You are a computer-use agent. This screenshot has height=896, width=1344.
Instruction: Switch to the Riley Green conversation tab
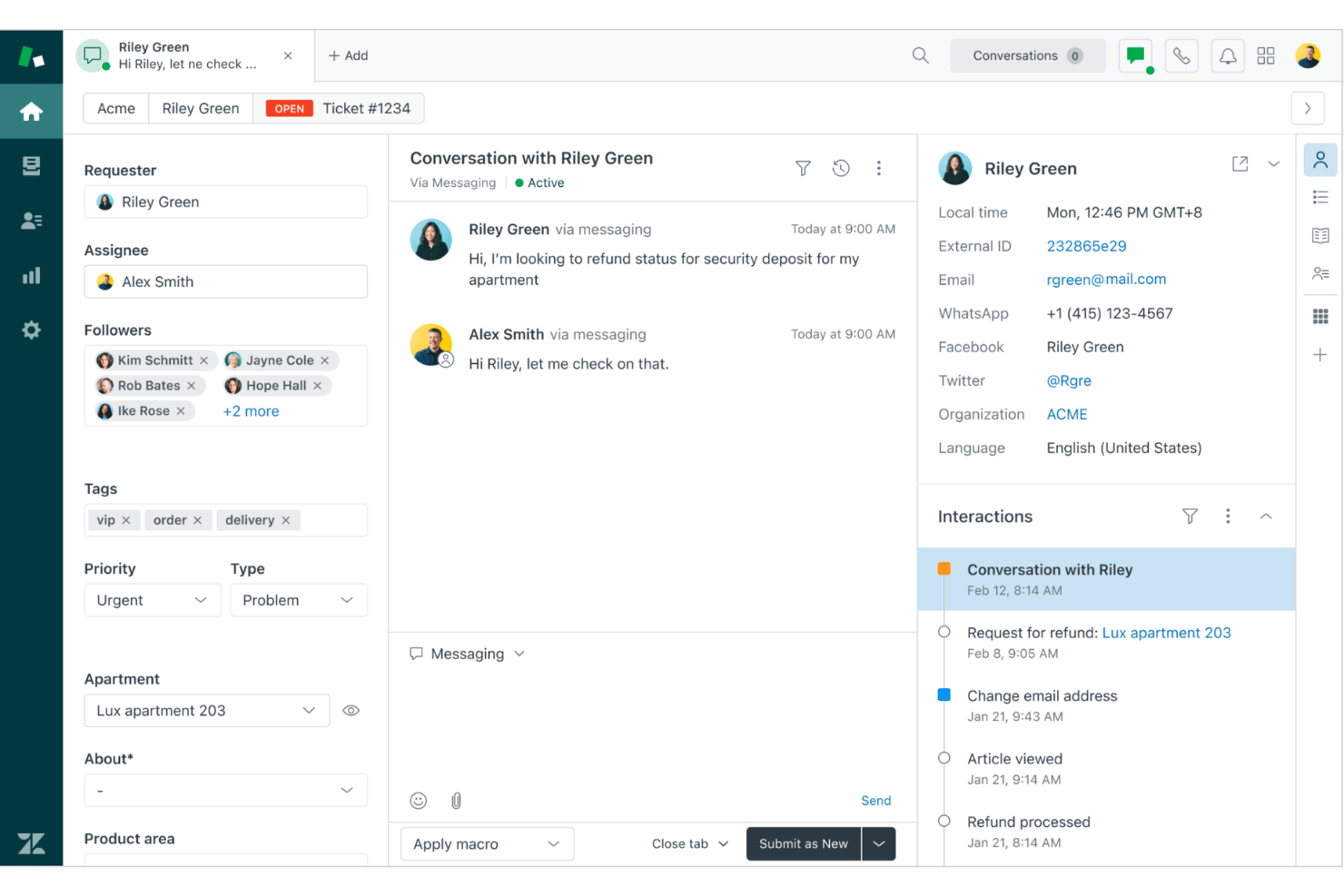(189, 55)
